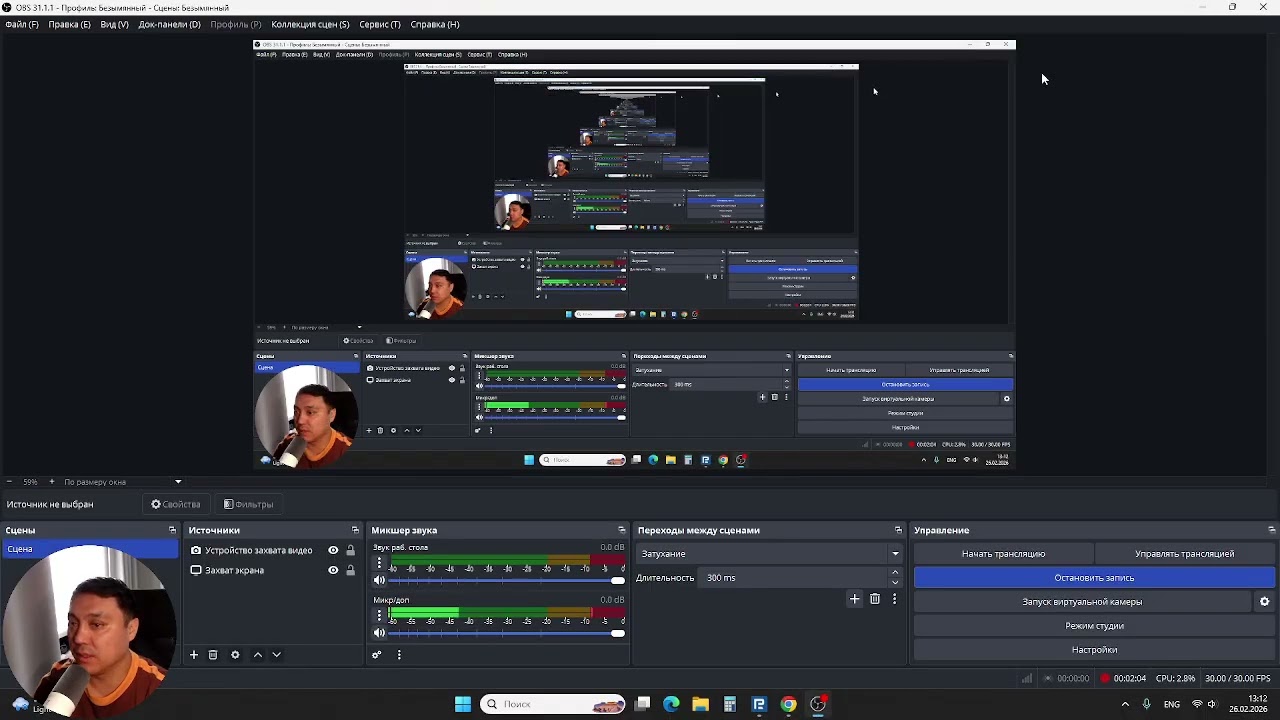The width and height of the screenshot is (1280, 720).
Task: Open File Explorer from the taskbar
Action: point(700,704)
